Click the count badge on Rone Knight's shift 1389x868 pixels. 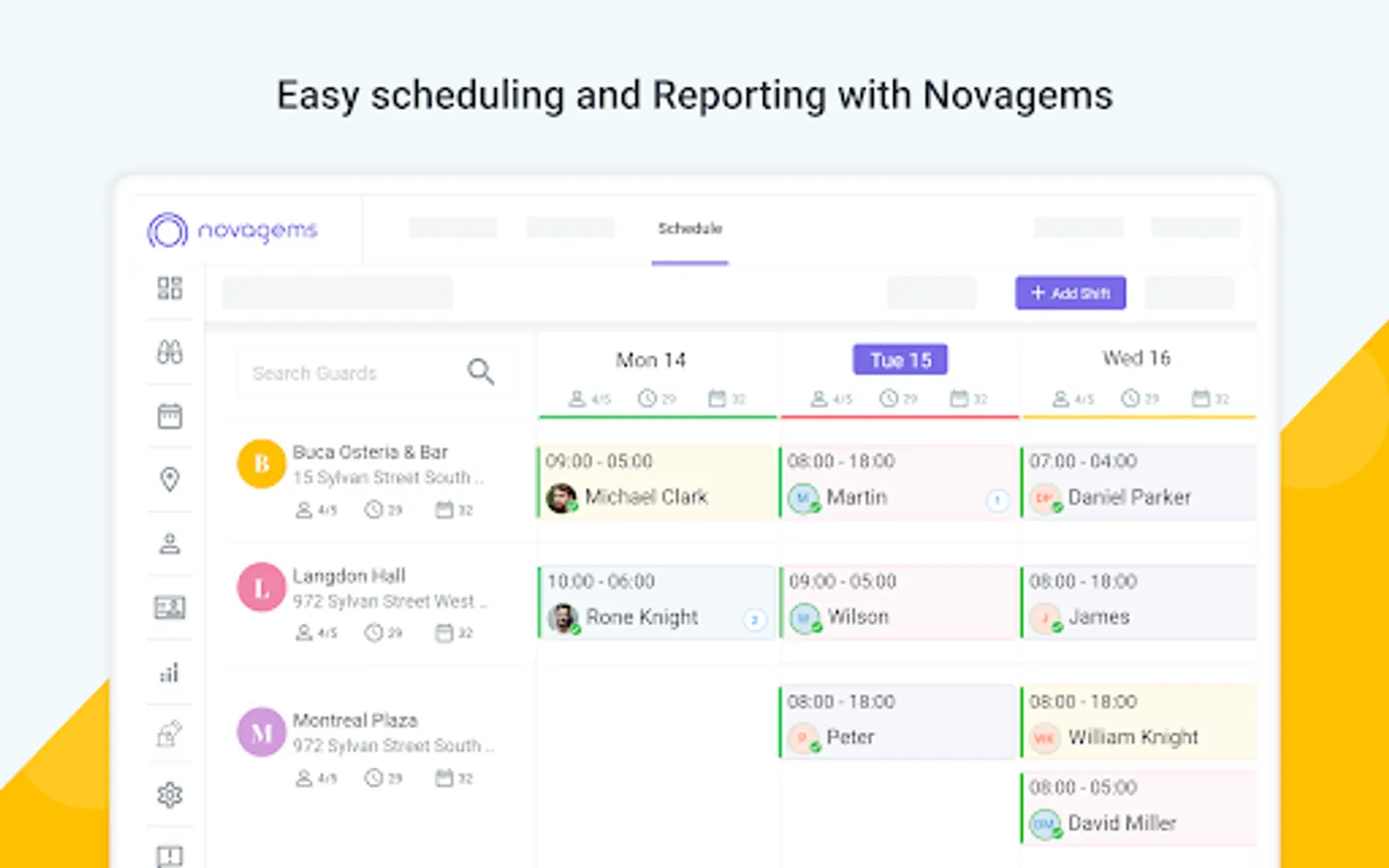pos(755,620)
